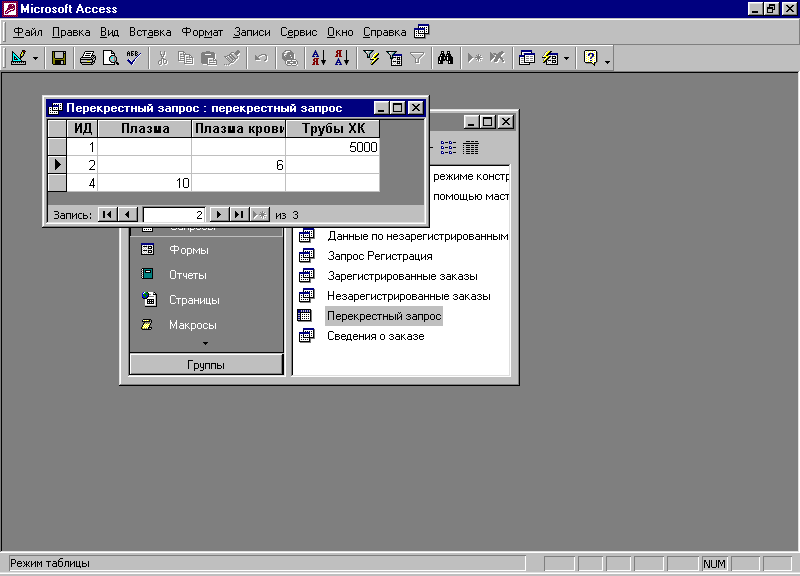800x576 pixels.
Task: Click the Insert Hyperlink globe icon
Action: tap(290, 58)
